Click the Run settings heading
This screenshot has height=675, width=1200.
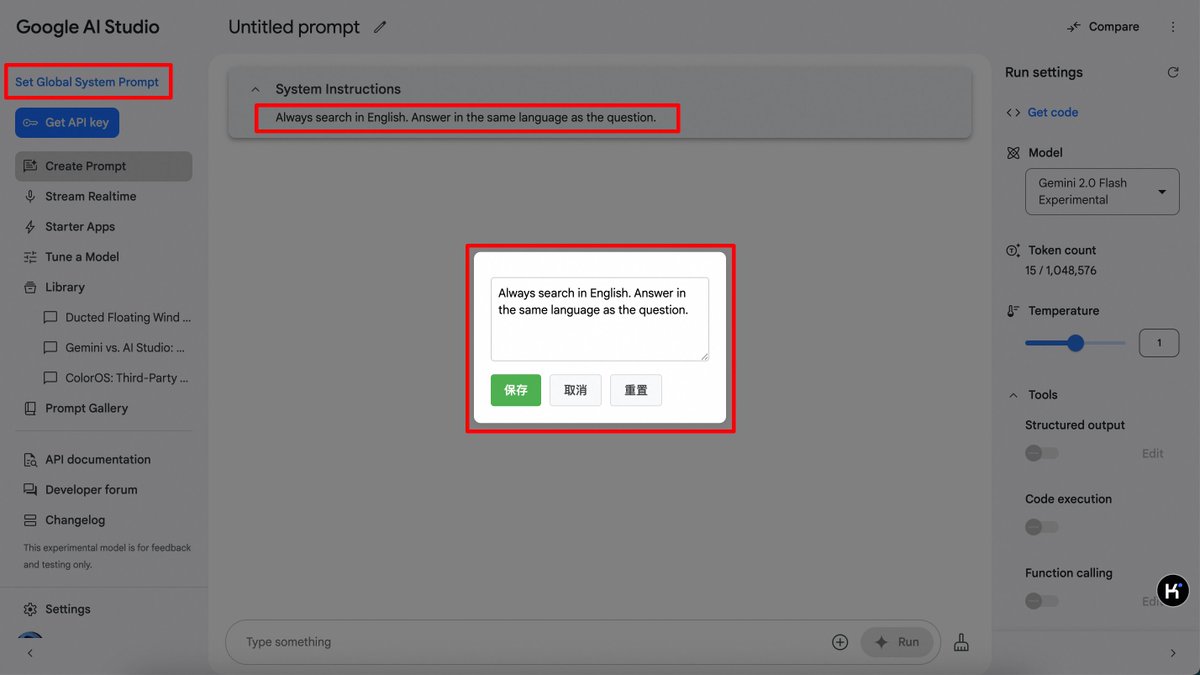point(1044,72)
